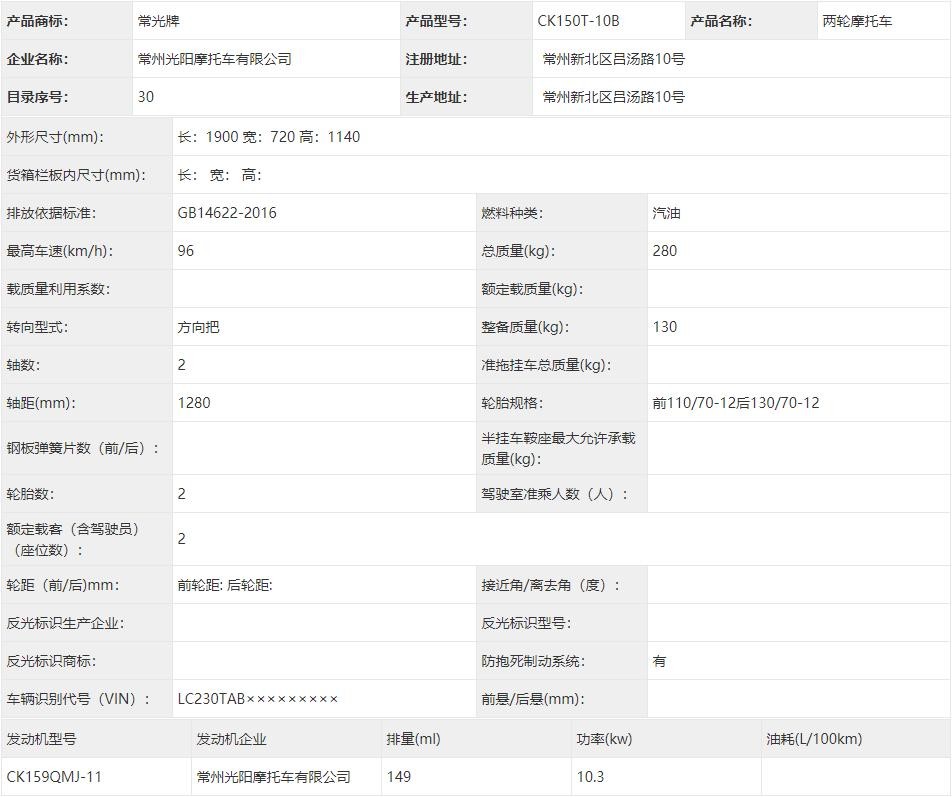Viewport: 952px width, 797px height.
Task: Click the 生产地址 address value
Action: pos(613,97)
